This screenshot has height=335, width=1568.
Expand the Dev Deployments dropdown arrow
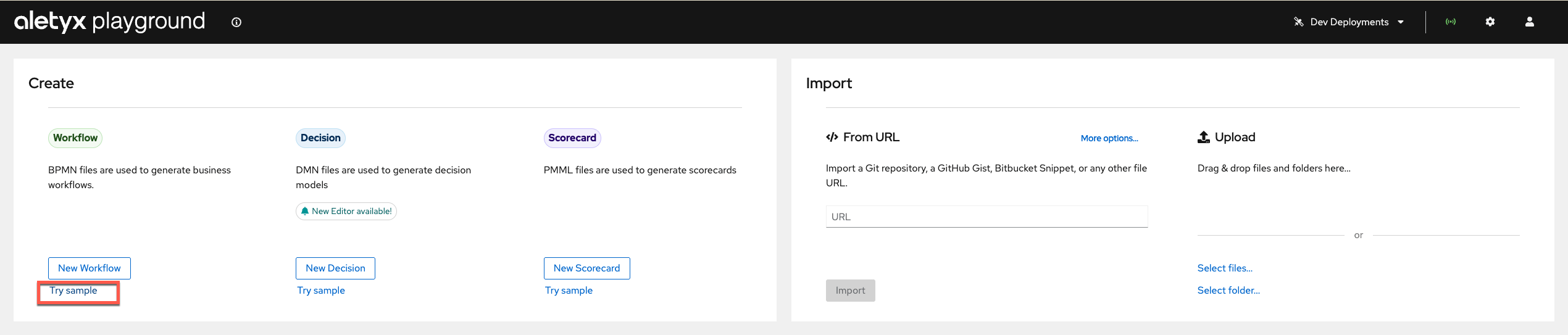(x=1401, y=22)
